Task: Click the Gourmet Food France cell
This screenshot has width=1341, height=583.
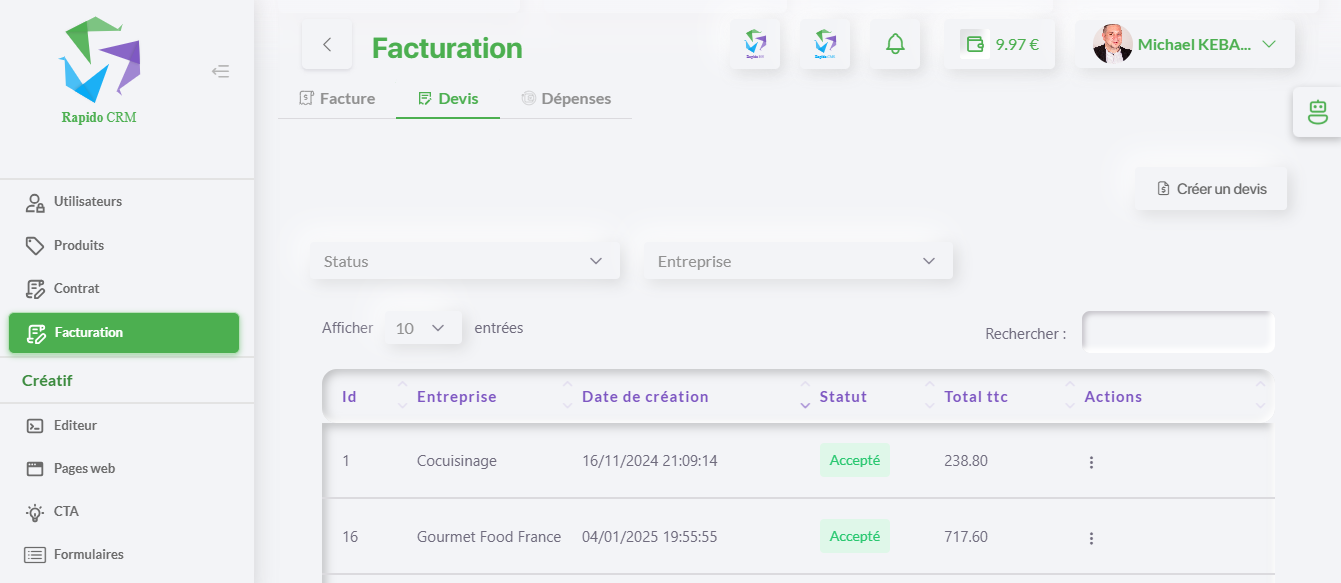Action: click(489, 537)
